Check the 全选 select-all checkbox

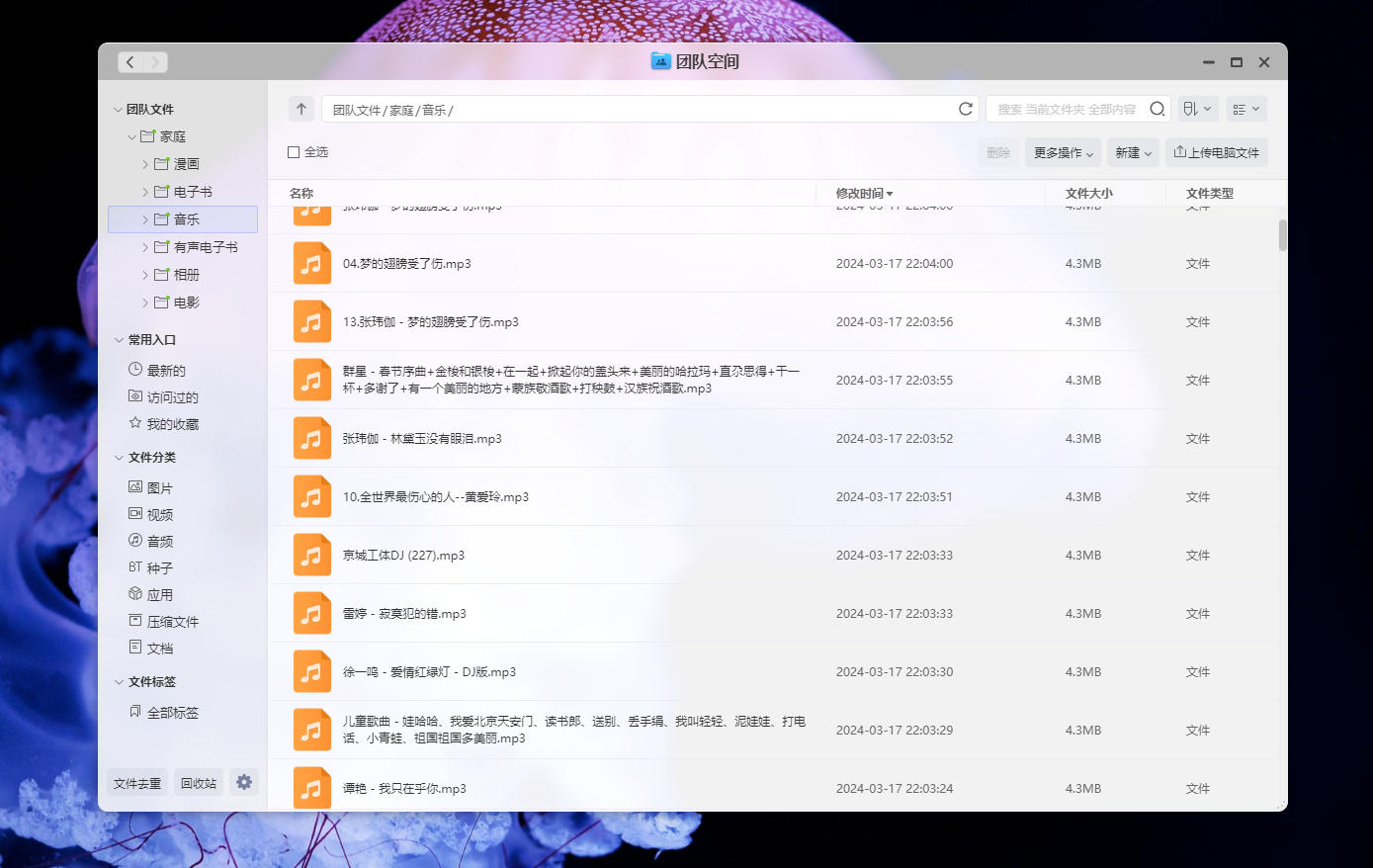point(294,152)
